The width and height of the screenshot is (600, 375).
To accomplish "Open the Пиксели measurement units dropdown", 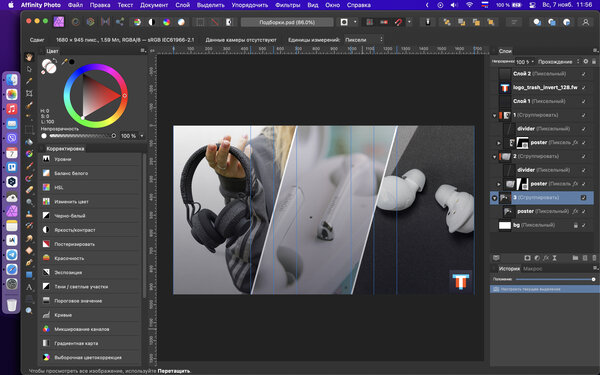I will tap(364, 40).
